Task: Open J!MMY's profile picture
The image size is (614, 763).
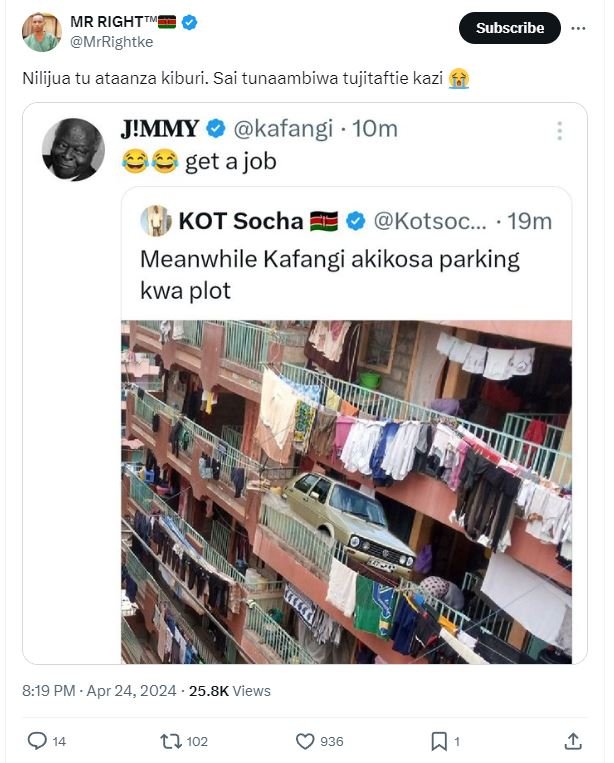Action: (x=73, y=150)
